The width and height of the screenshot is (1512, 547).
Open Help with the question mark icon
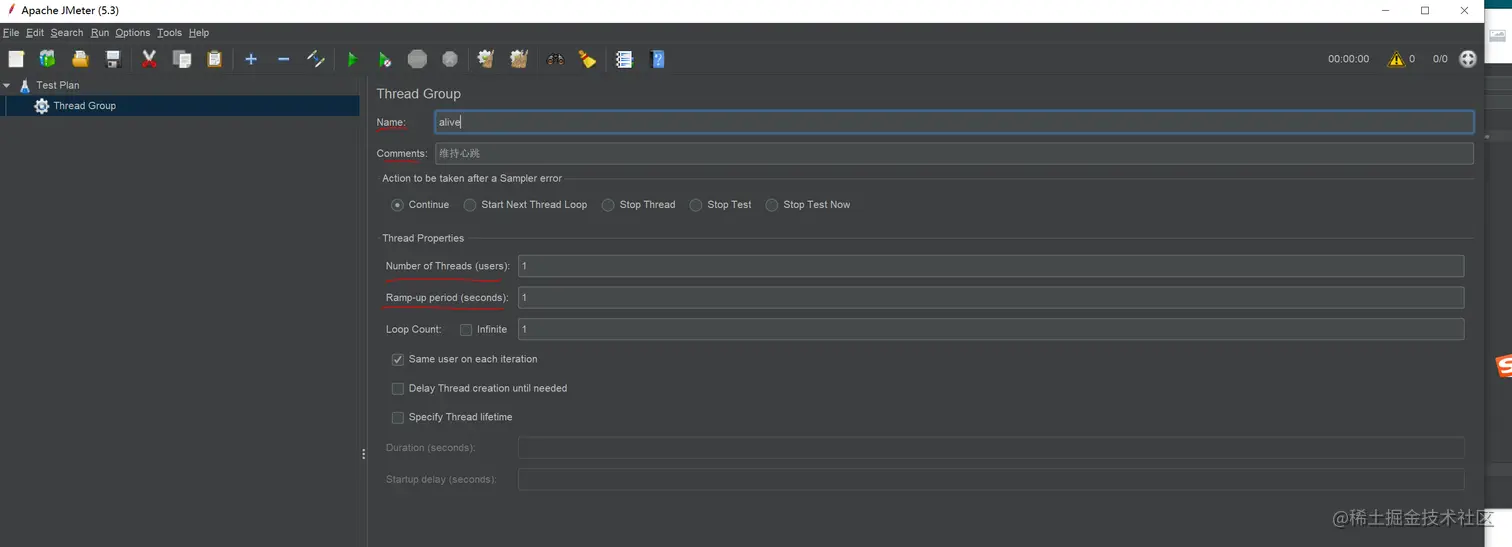click(657, 59)
